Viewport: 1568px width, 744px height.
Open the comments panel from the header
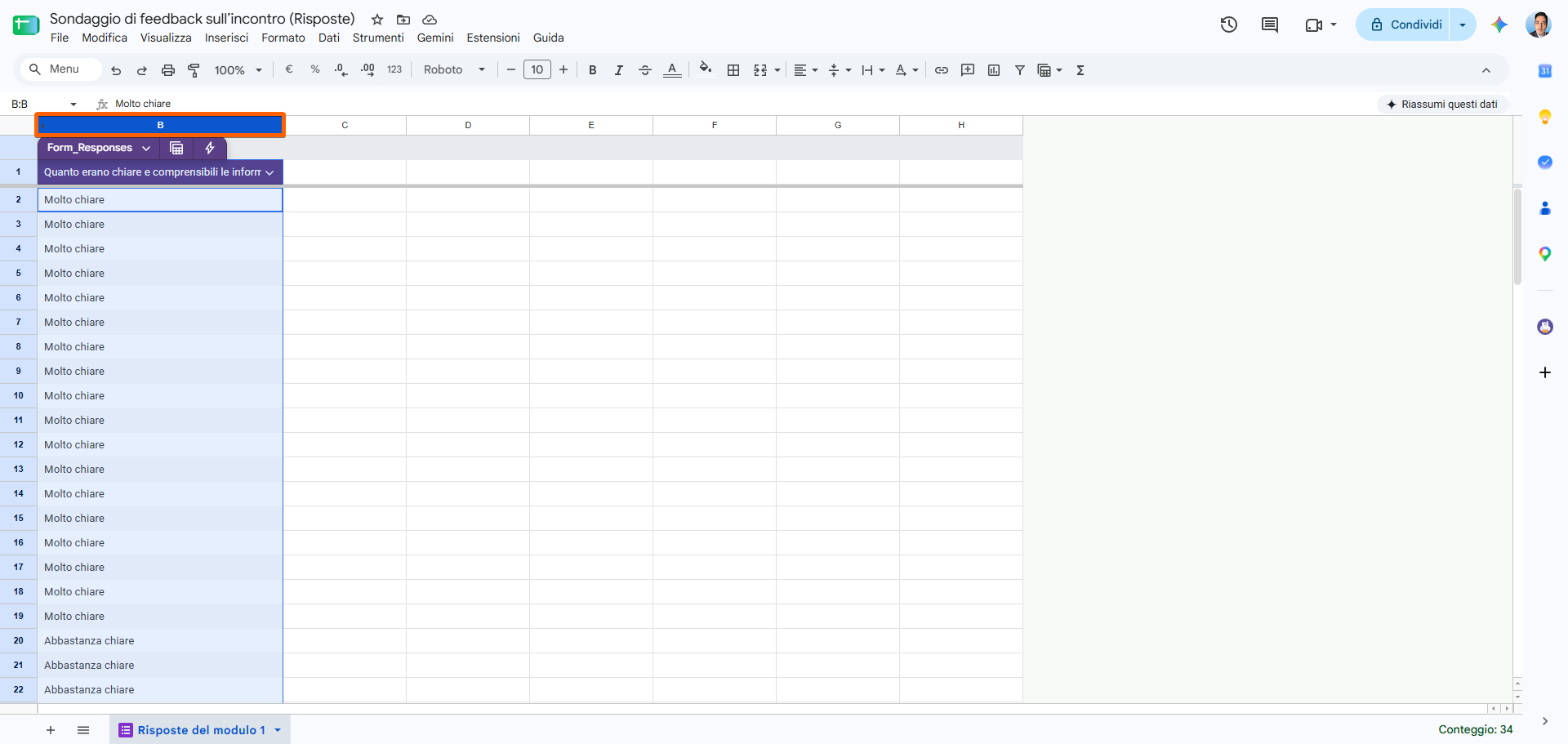pyautogui.click(x=1270, y=25)
